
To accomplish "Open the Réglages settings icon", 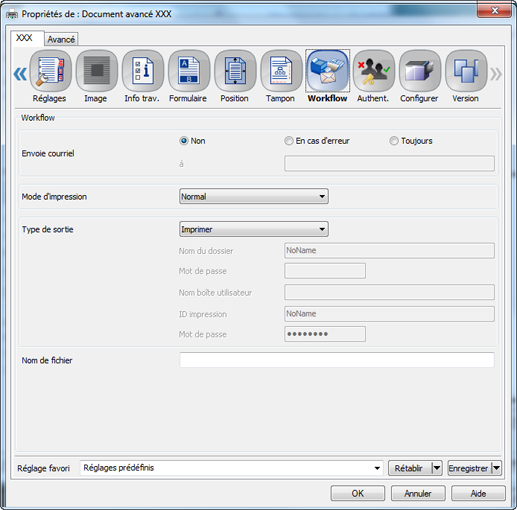I will click(50, 70).
